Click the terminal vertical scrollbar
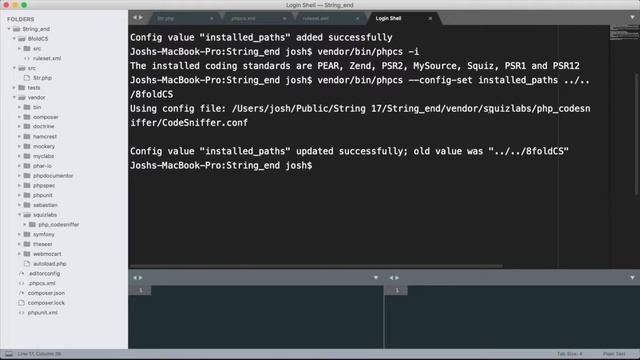The image size is (640, 360). coord(637,133)
